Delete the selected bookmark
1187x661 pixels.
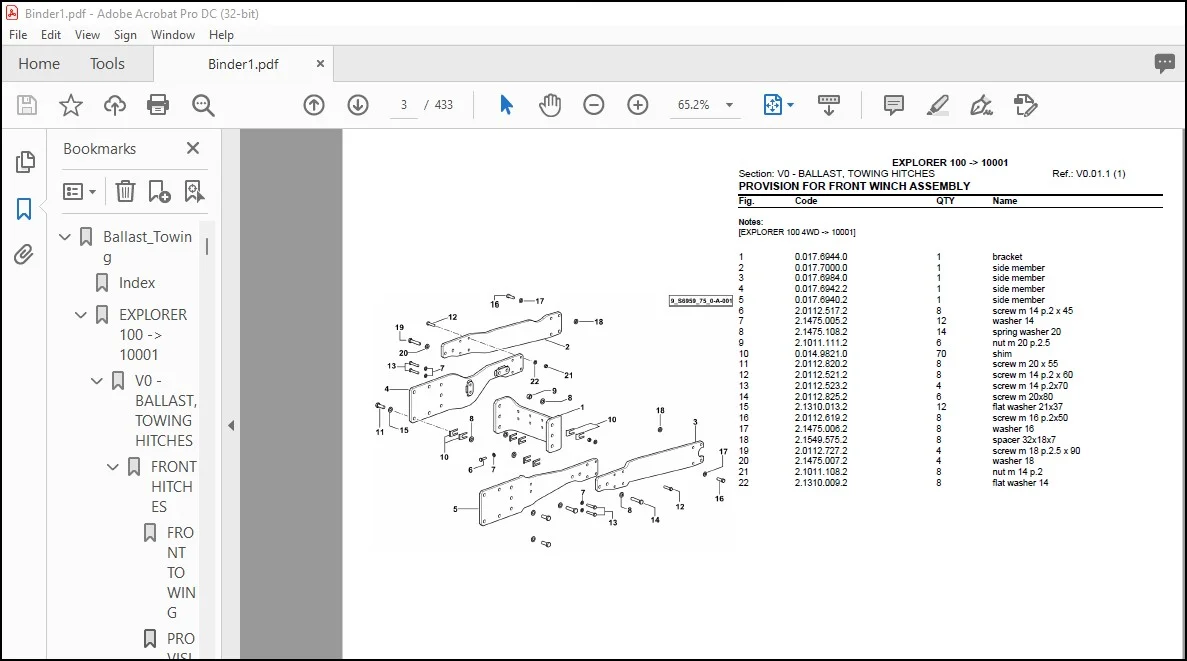coord(125,192)
